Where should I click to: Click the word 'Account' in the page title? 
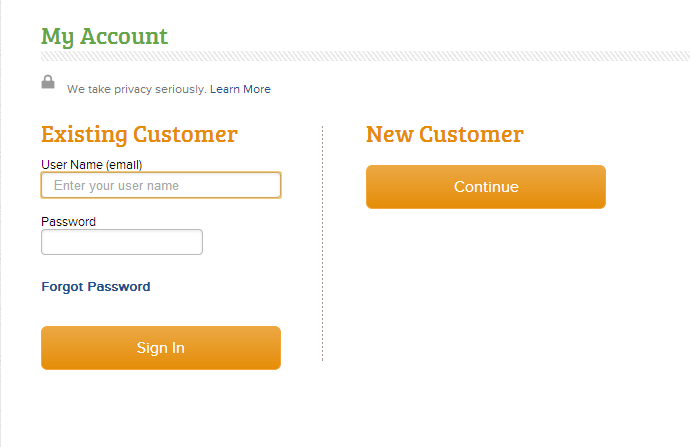(124, 36)
